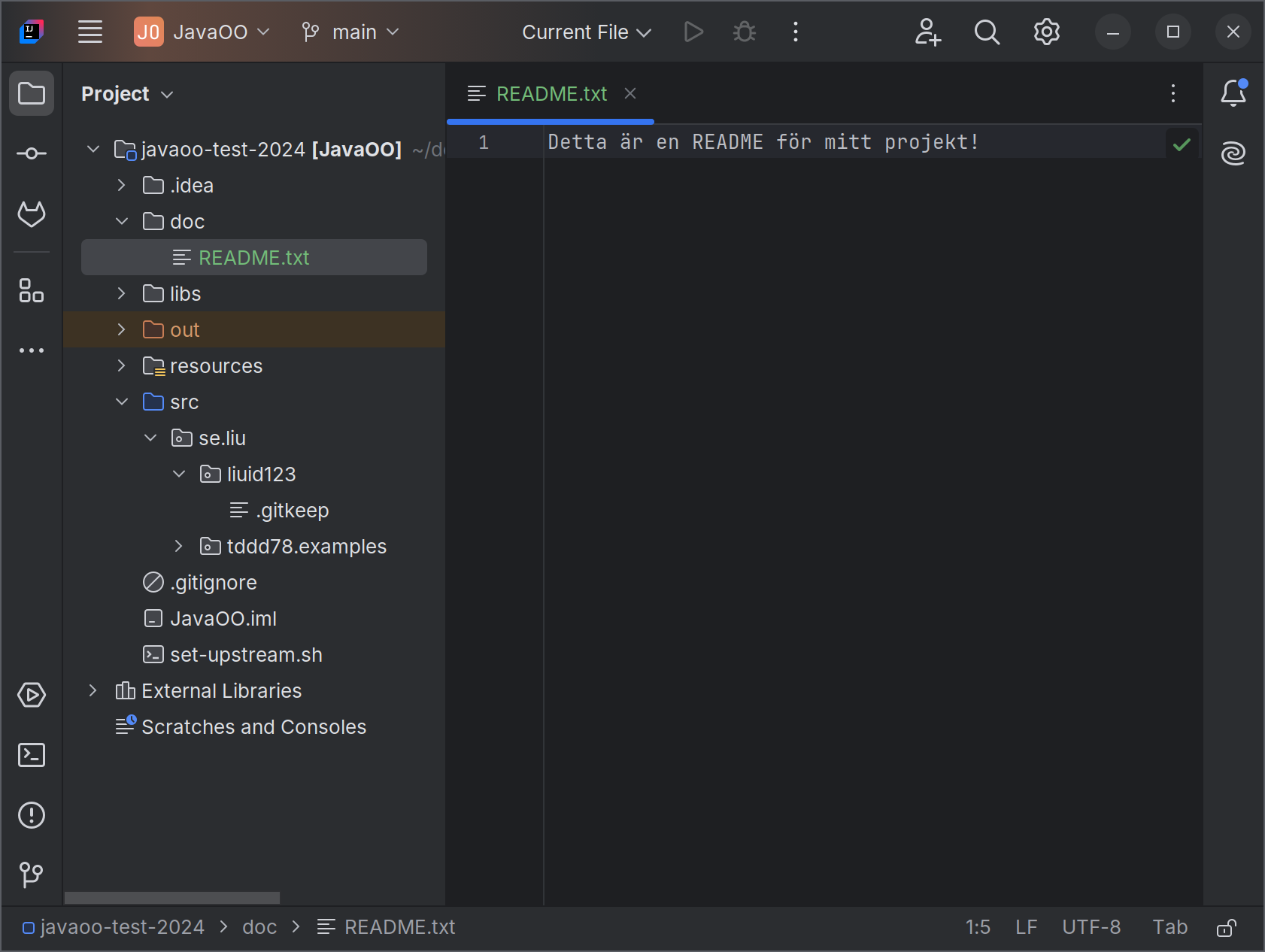Open the main hamburger menu
Screen dimensions: 1265x952
coord(90,32)
